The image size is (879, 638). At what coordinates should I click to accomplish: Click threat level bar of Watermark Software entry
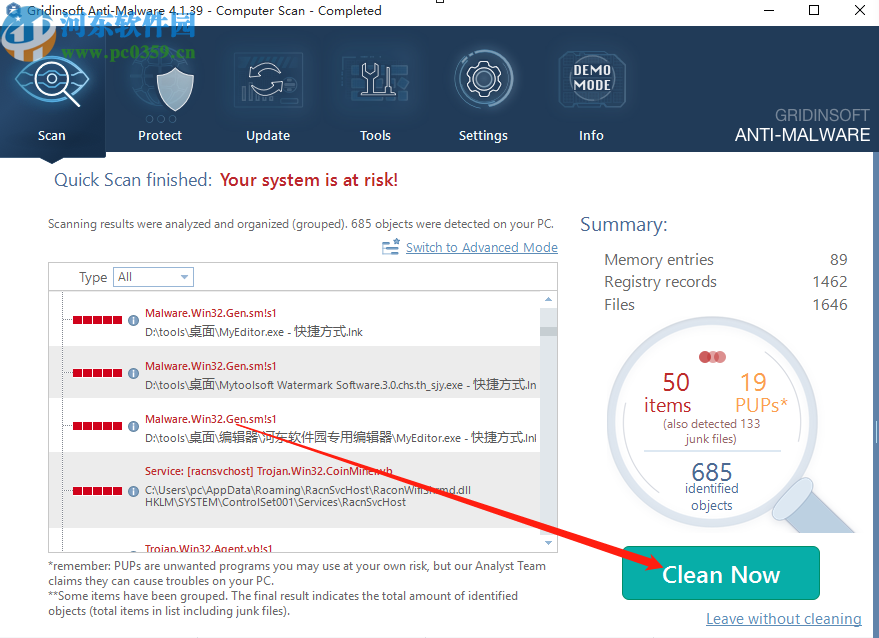(97, 373)
